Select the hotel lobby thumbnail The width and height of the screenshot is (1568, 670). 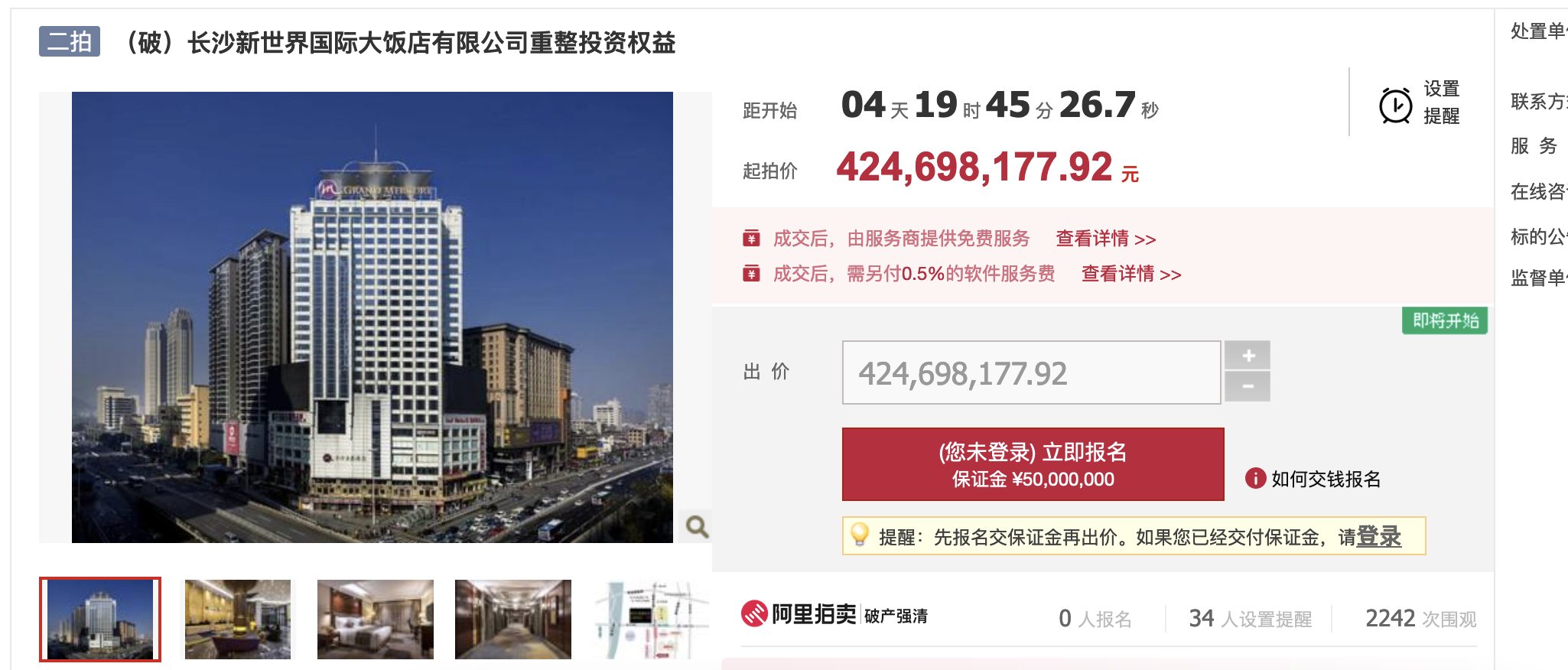pos(238,620)
